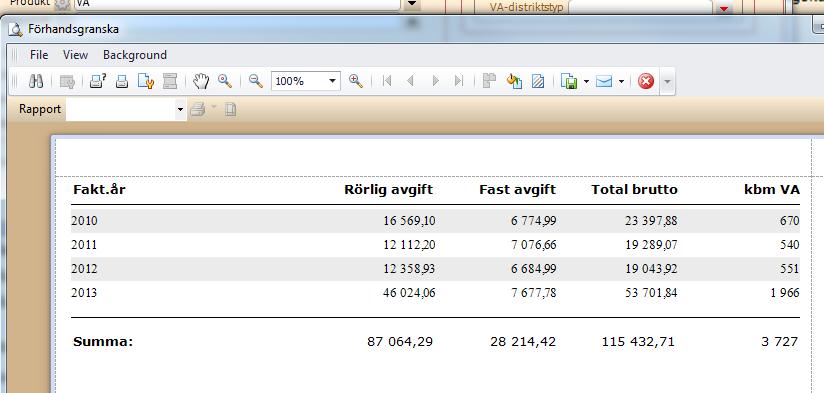Click the Zoom In magnifier icon
Screen dimensions: 824x393
(x=356, y=81)
